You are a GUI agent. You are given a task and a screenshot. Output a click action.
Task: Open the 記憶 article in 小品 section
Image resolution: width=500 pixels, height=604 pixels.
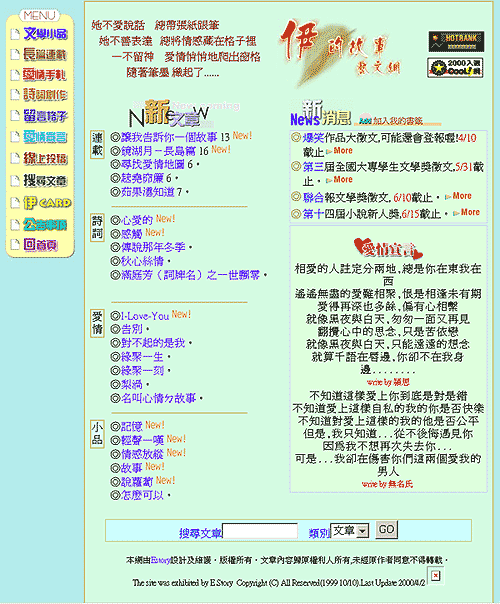[x=132, y=426]
